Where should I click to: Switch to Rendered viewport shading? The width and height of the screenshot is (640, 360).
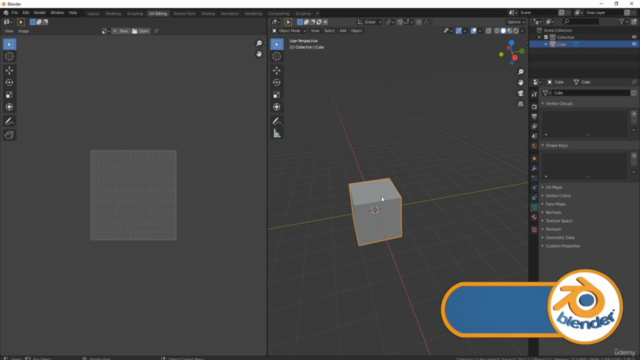point(516,31)
